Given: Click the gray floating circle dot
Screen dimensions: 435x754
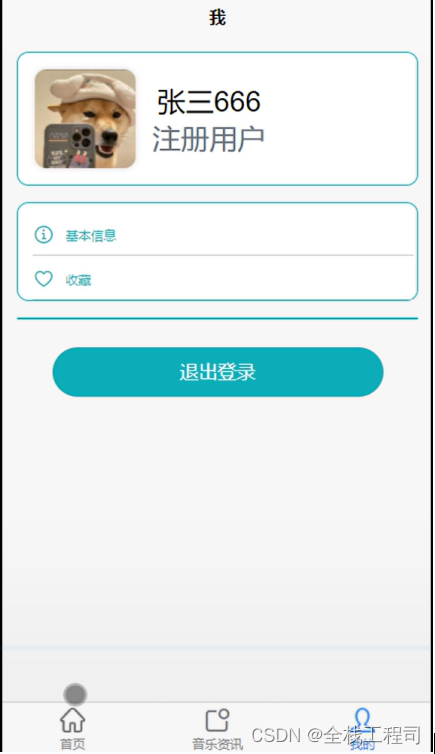Looking at the screenshot, I should pyautogui.click(x=75, y=694).
